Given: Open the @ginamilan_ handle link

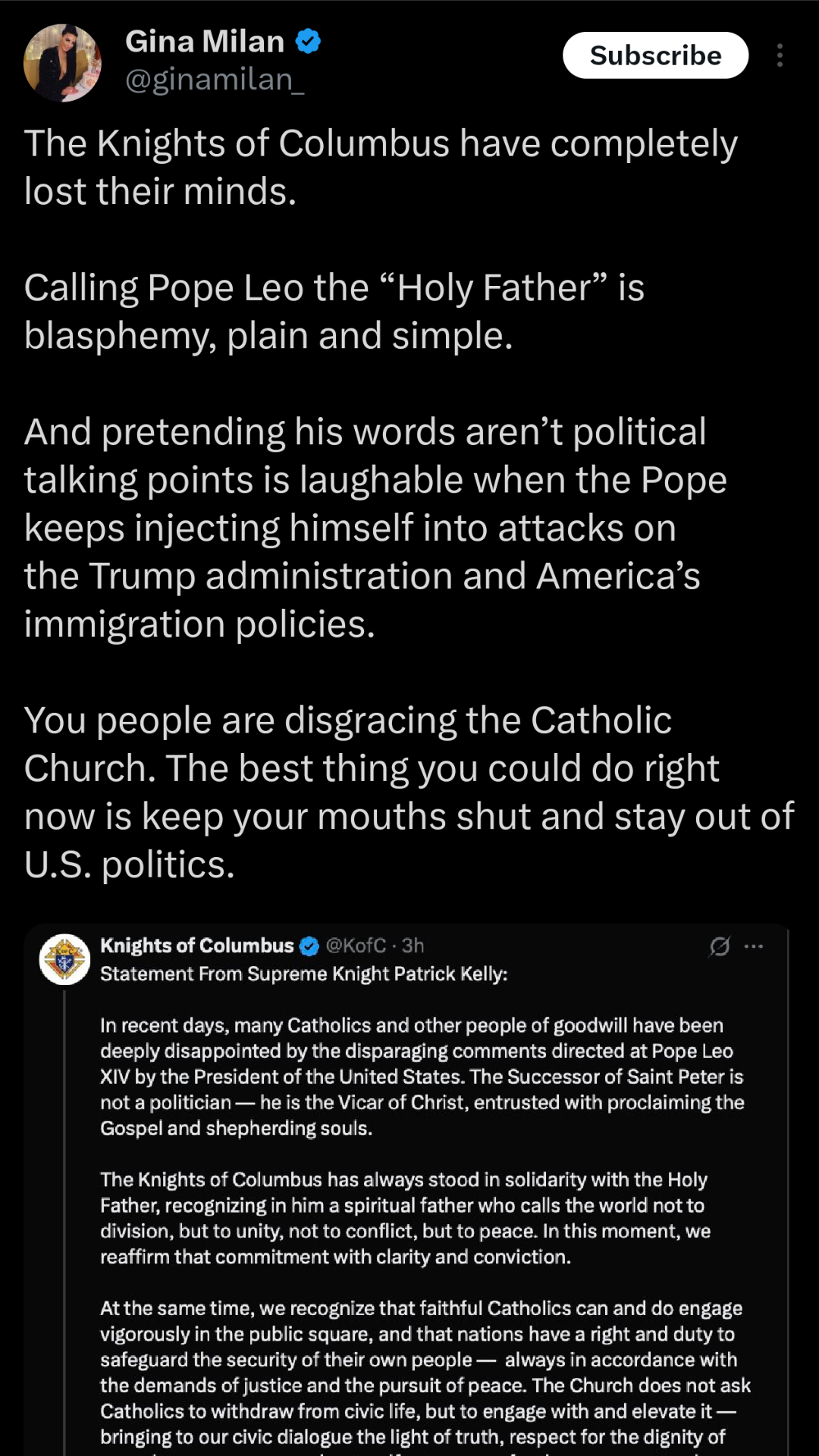Looking at the screenshot, I should pos(215,80).
